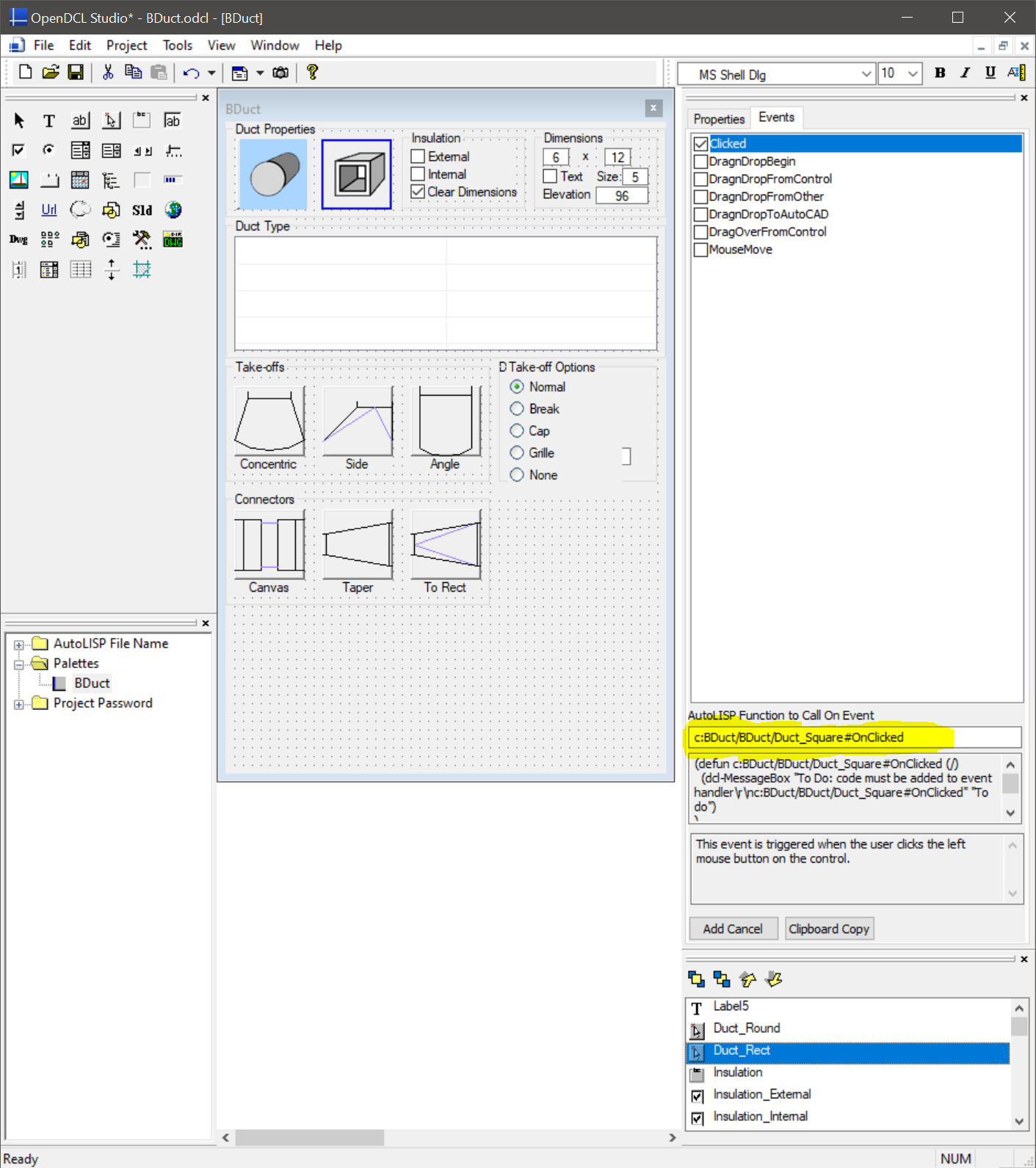1036x1168 pixels.
Task: Check the MouseMove event checkbox
Action: click(700, 250)
